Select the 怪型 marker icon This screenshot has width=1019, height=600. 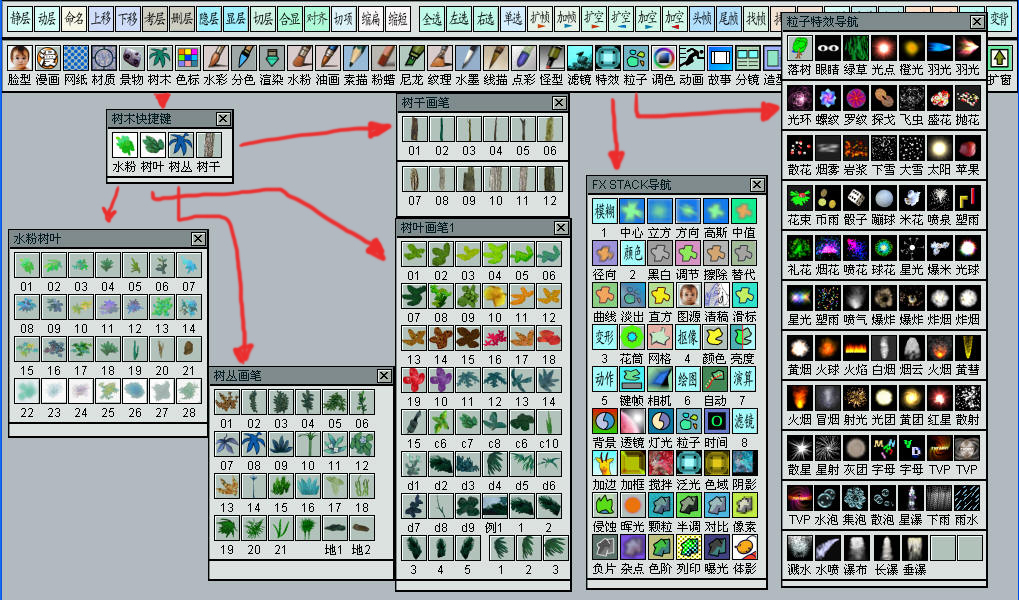[550, 59]
